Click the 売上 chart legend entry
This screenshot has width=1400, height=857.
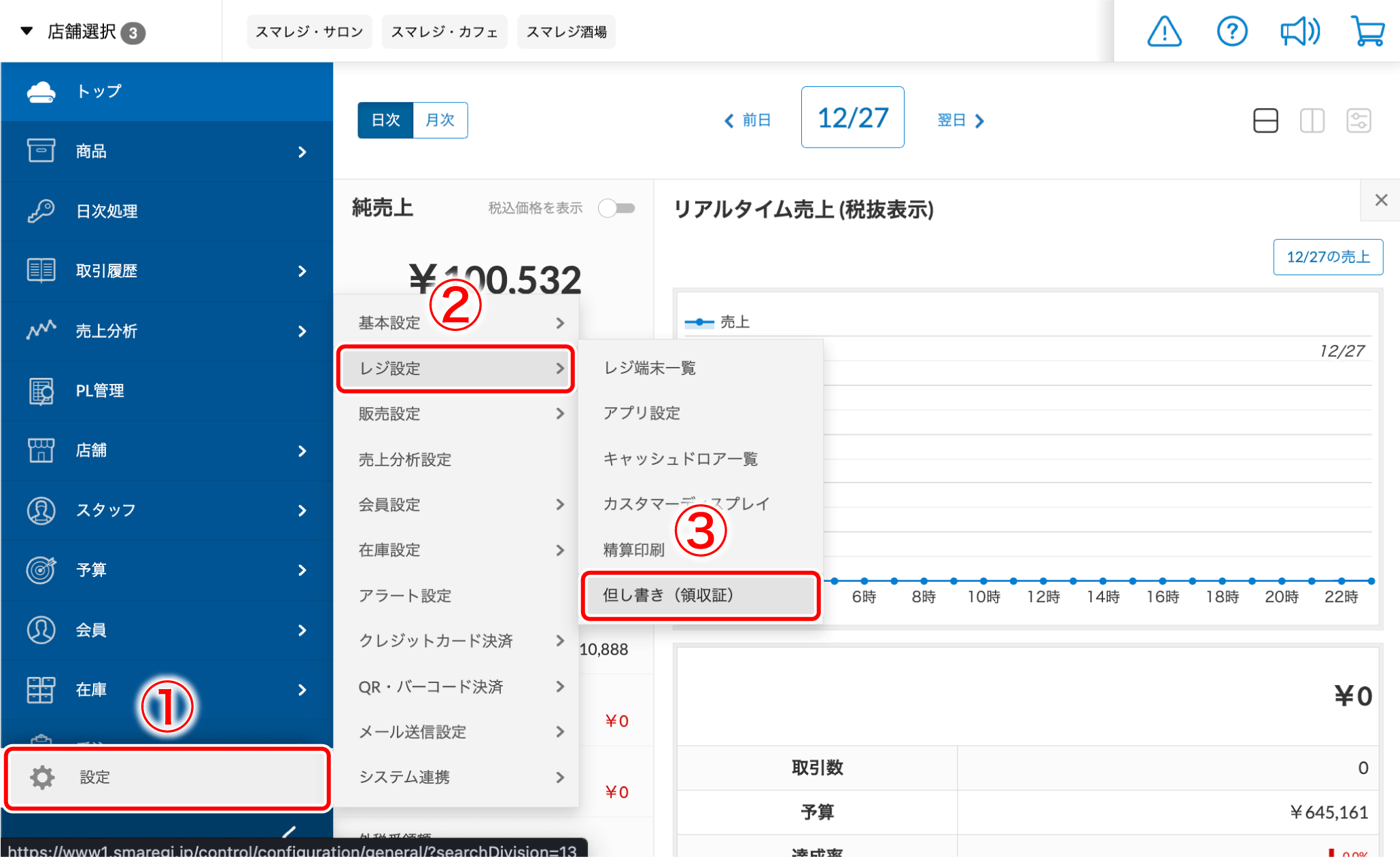click(x=717, y=322)
